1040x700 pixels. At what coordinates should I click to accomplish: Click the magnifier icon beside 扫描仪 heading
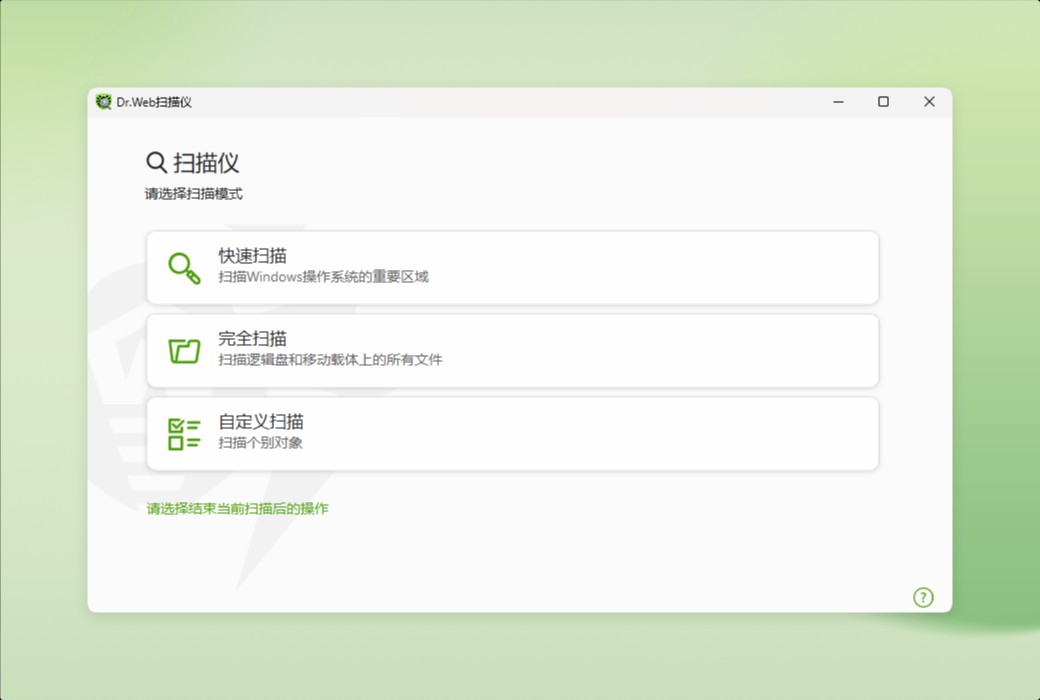[x=155, y=161]
